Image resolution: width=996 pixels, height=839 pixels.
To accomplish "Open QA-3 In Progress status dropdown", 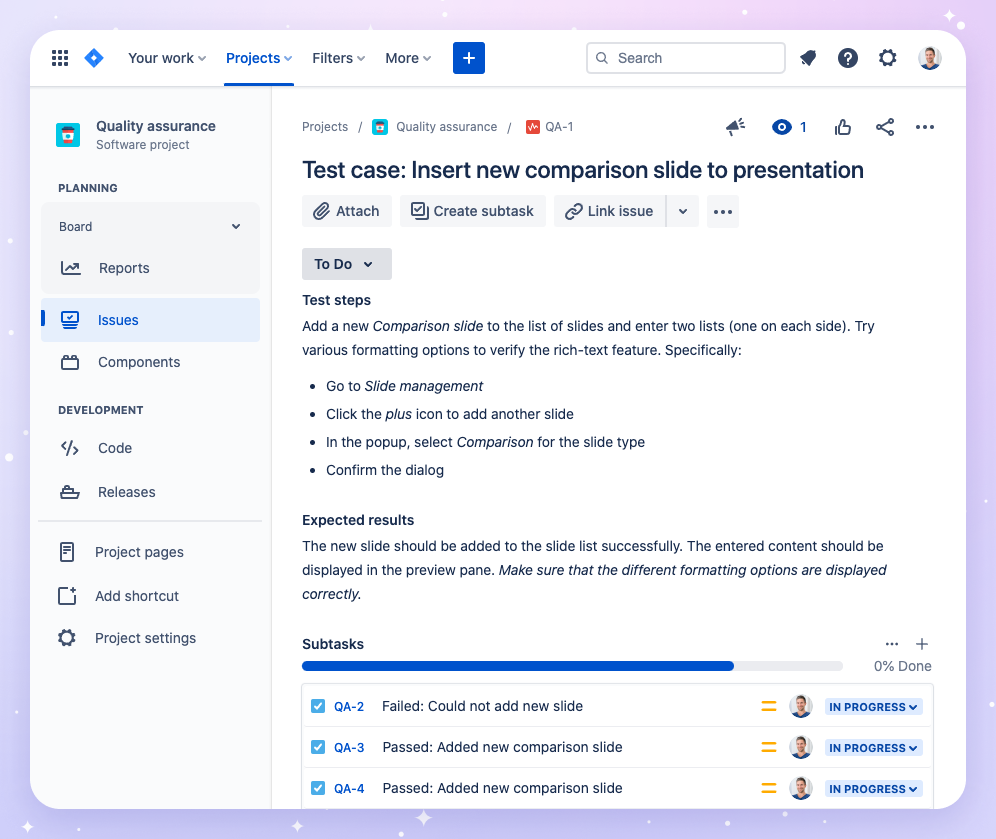I will pos(873,748).
